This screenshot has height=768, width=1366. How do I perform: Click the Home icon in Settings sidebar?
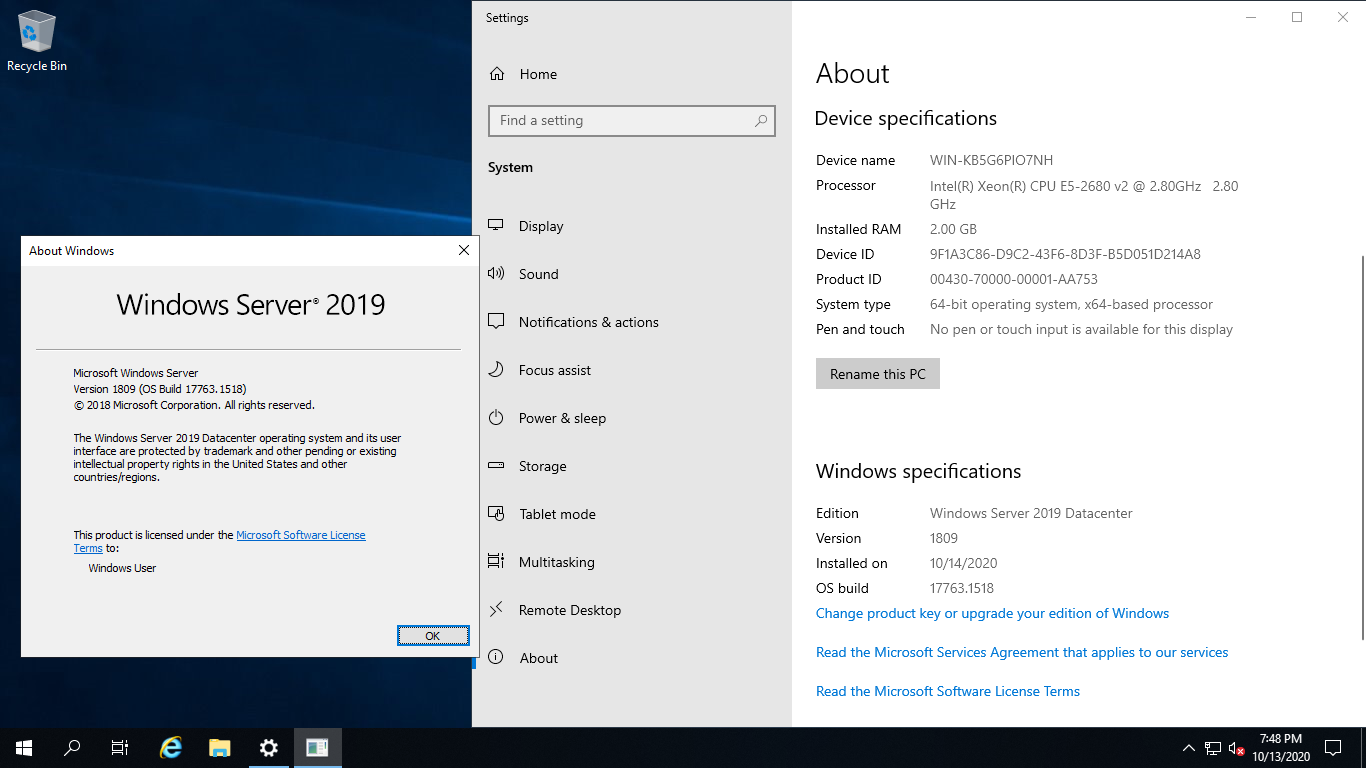(x=496, y=74)
